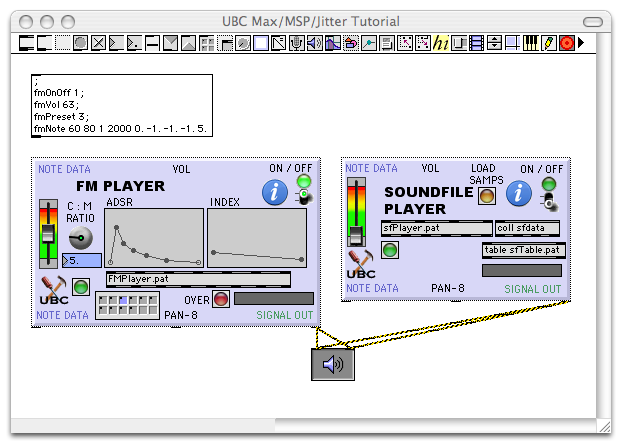This screenshot has height=443, width=621.
Task: Click green LED under Soundfile volume slider
Action: point(390,250)
